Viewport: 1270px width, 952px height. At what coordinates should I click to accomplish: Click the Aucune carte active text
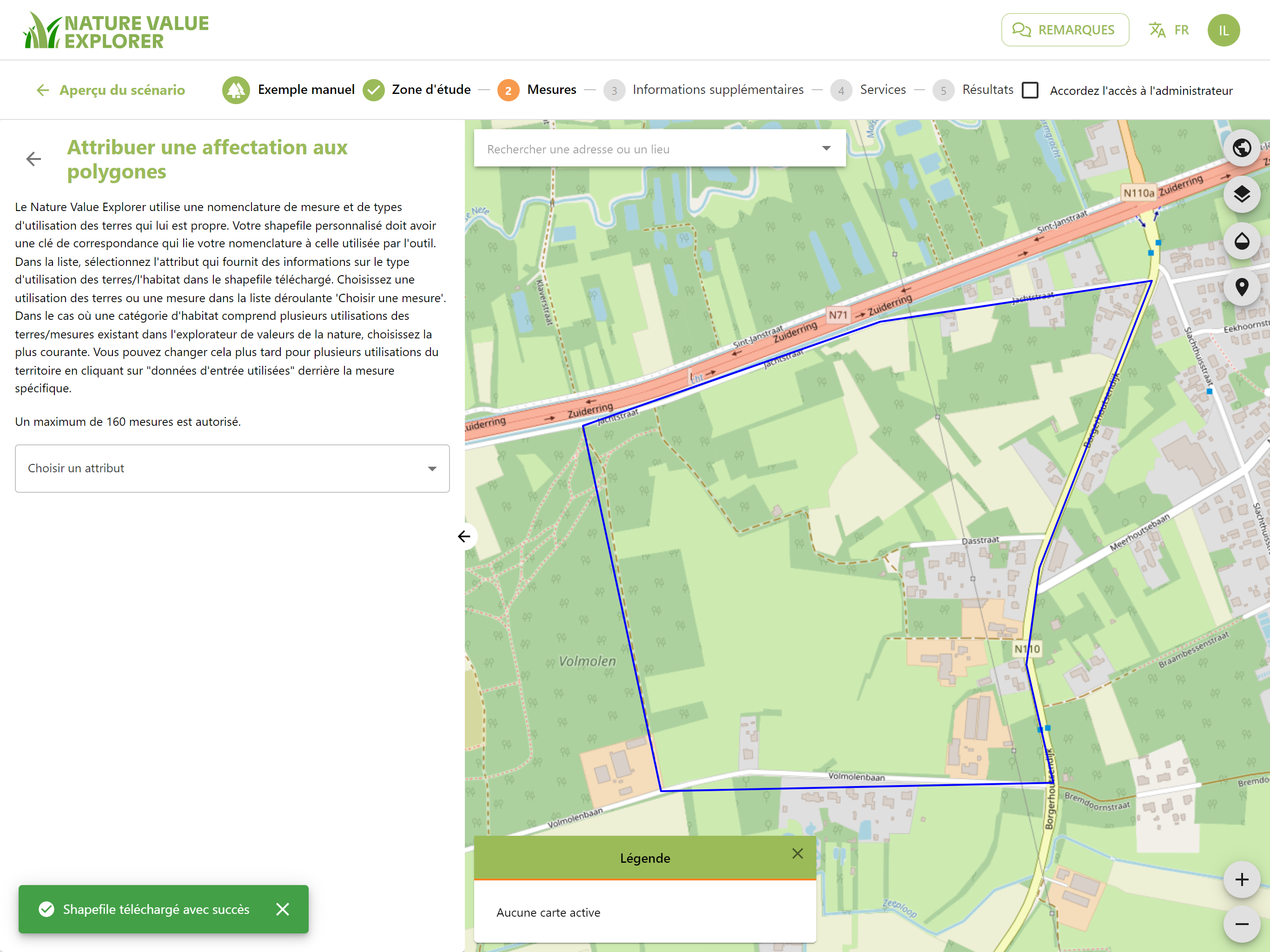(x=549, y=912)
